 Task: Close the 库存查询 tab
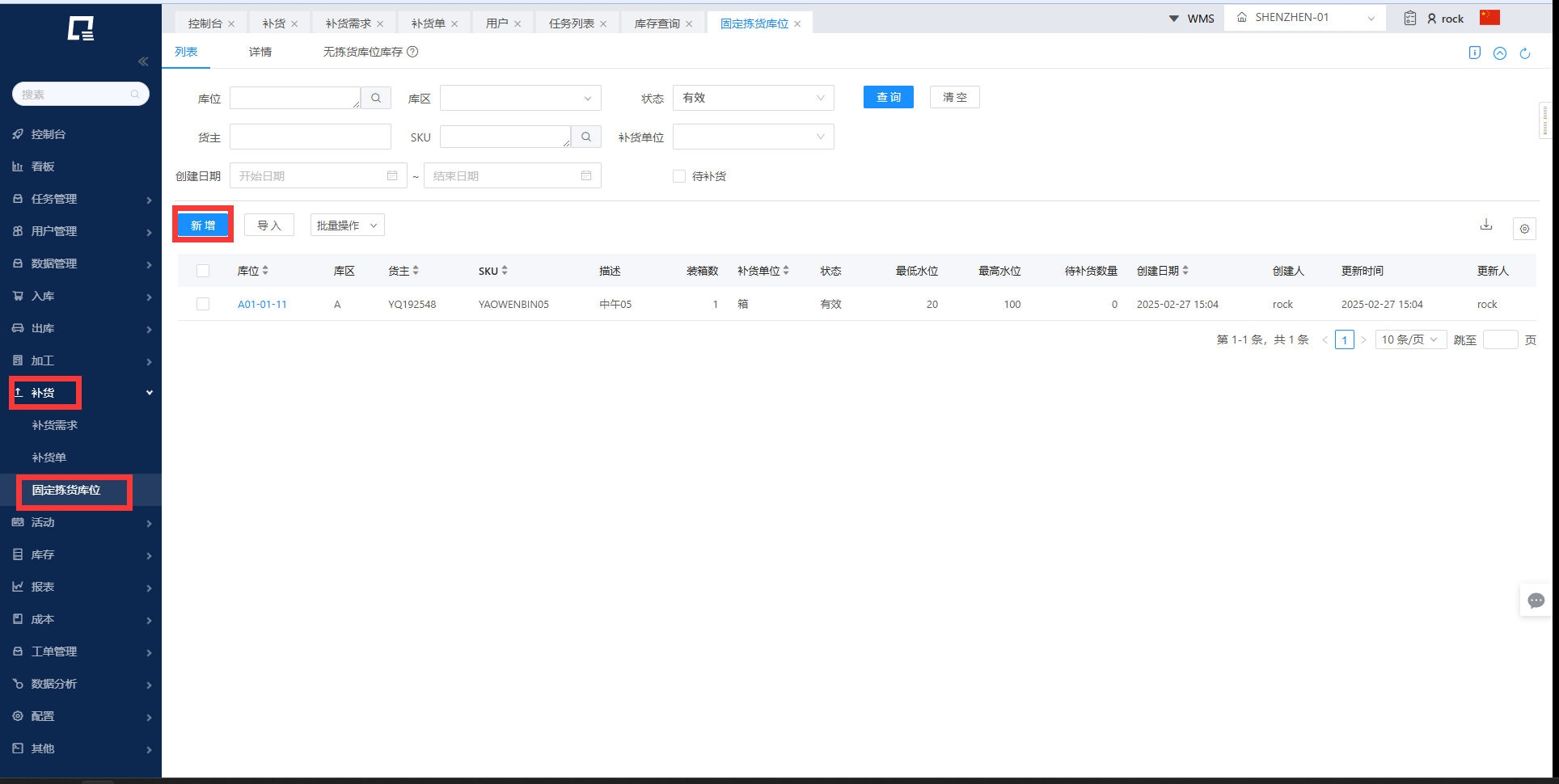point(689,24)
